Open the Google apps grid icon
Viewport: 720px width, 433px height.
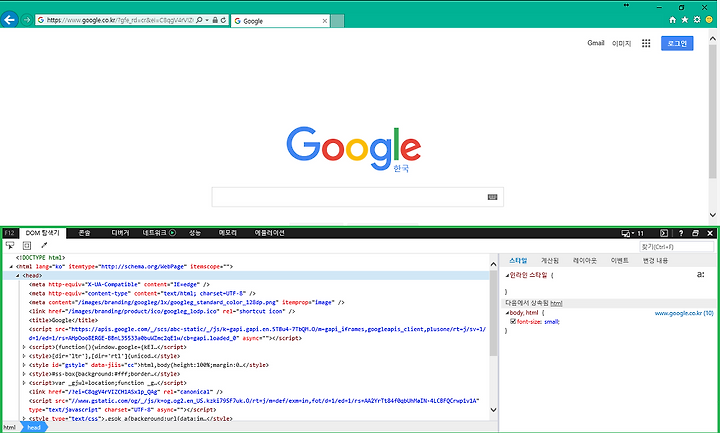click(646, 43)
